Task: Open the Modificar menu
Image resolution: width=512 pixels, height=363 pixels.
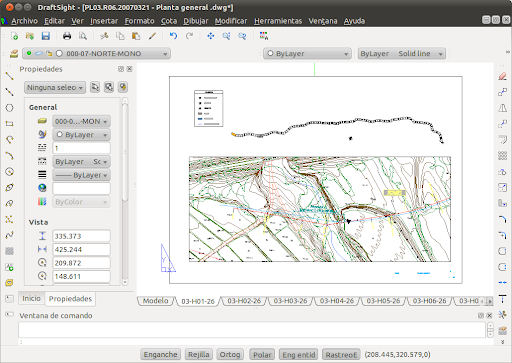Action: 231,21
